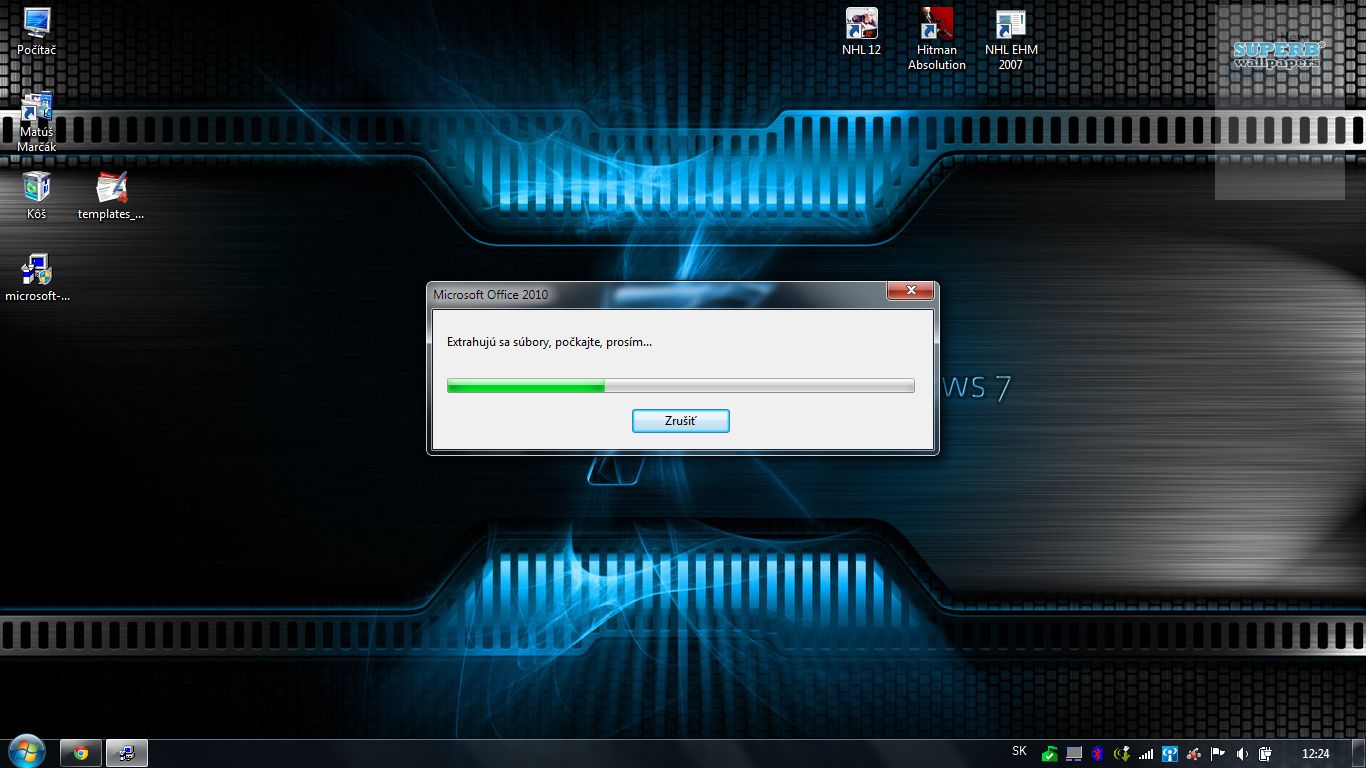
Task: Close the Microsoft Office 2010 dialog
Action: point(911,290)
